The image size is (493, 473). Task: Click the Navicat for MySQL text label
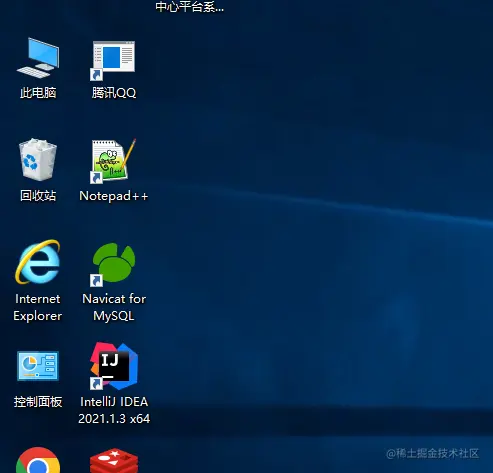[114, 307]
